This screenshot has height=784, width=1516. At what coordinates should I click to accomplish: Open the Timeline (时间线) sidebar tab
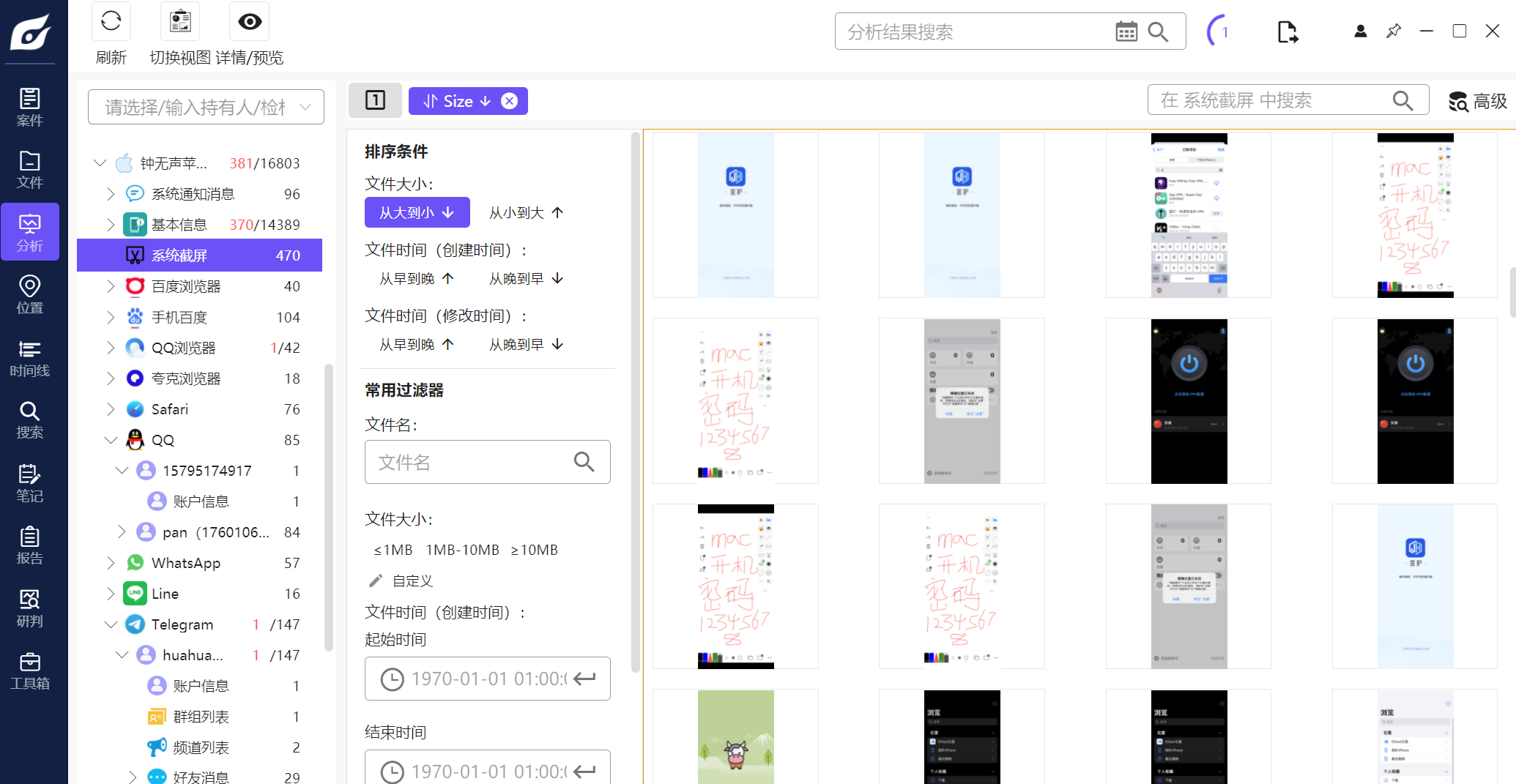tap(29, 358)
